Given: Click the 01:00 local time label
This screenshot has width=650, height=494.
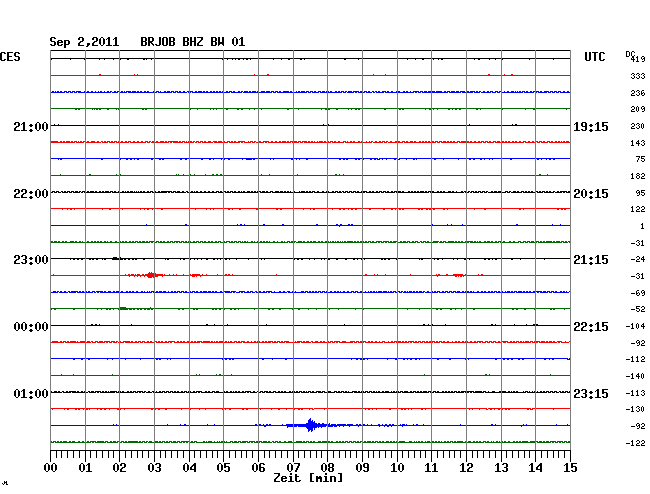Looking at the screenshot, I should tap(31, 393).
